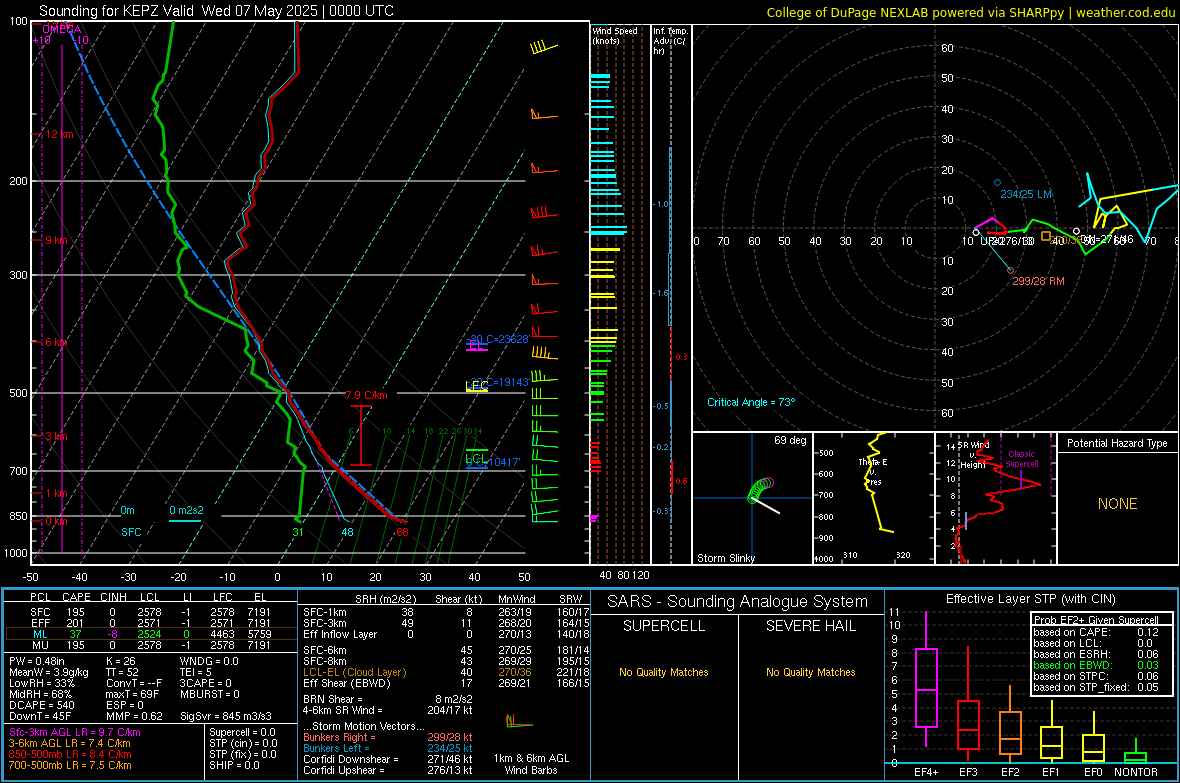Viewport: 1180px width, 783px height.
Task: Select the '9 km' height marker
Action: [56, 240]
